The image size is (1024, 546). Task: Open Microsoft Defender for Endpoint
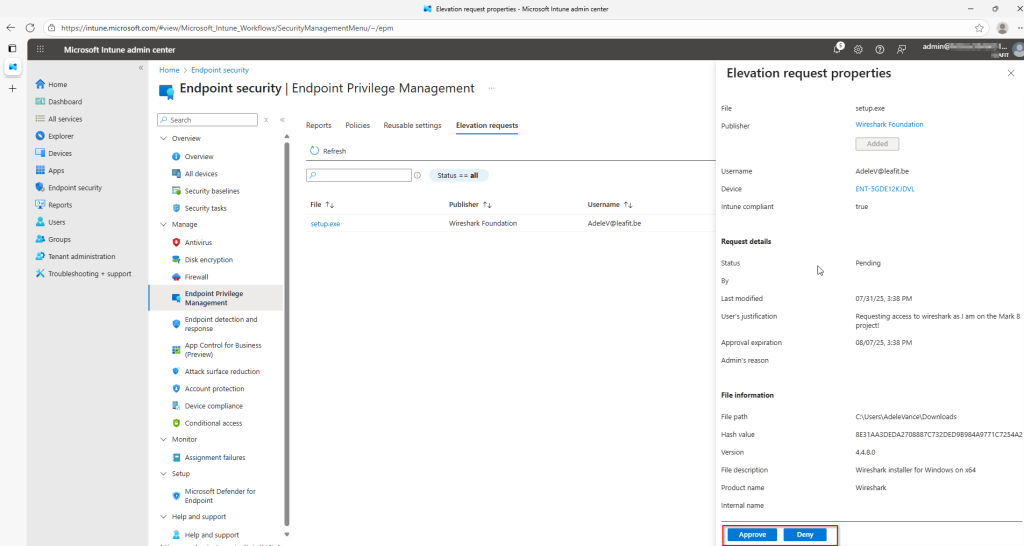point(220,496)
